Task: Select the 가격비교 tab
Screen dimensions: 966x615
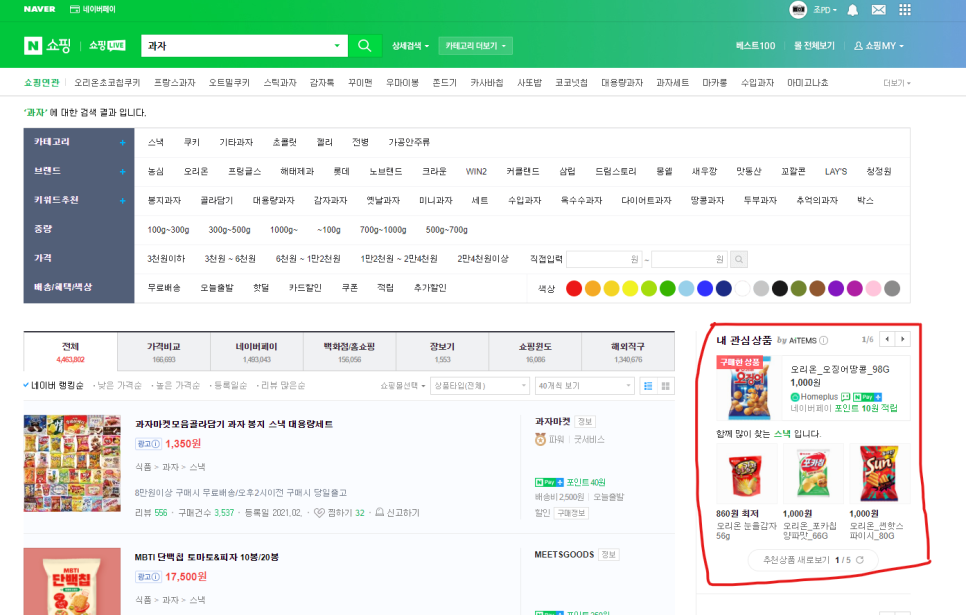Action: 163,352
